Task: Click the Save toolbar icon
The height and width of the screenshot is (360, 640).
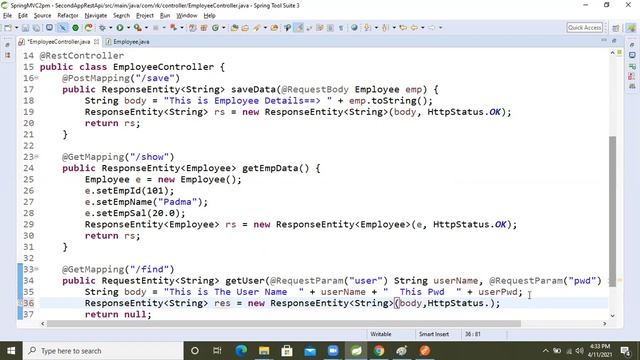Action: click(25, 28)
